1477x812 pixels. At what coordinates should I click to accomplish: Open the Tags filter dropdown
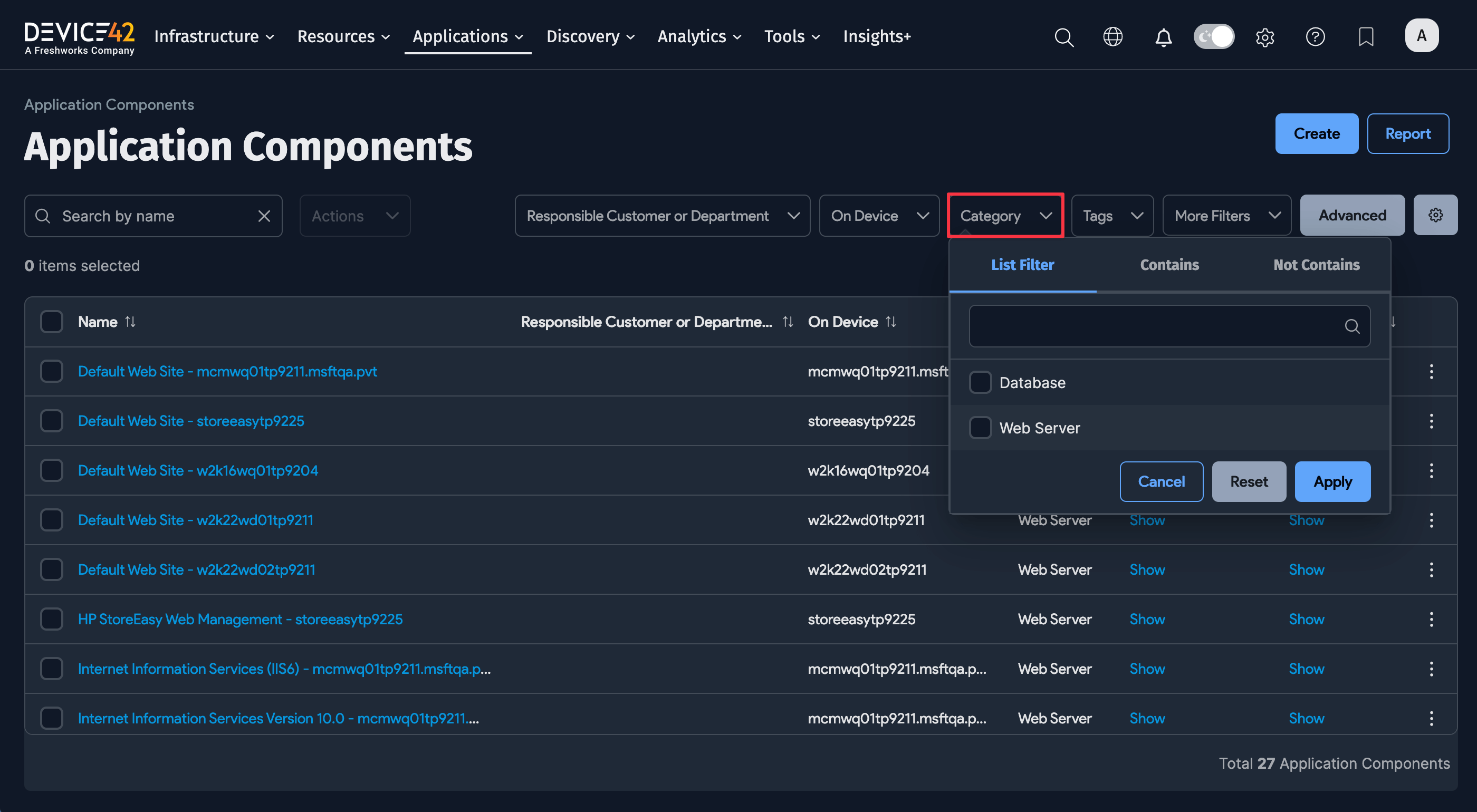click(x=1111, y=216)
